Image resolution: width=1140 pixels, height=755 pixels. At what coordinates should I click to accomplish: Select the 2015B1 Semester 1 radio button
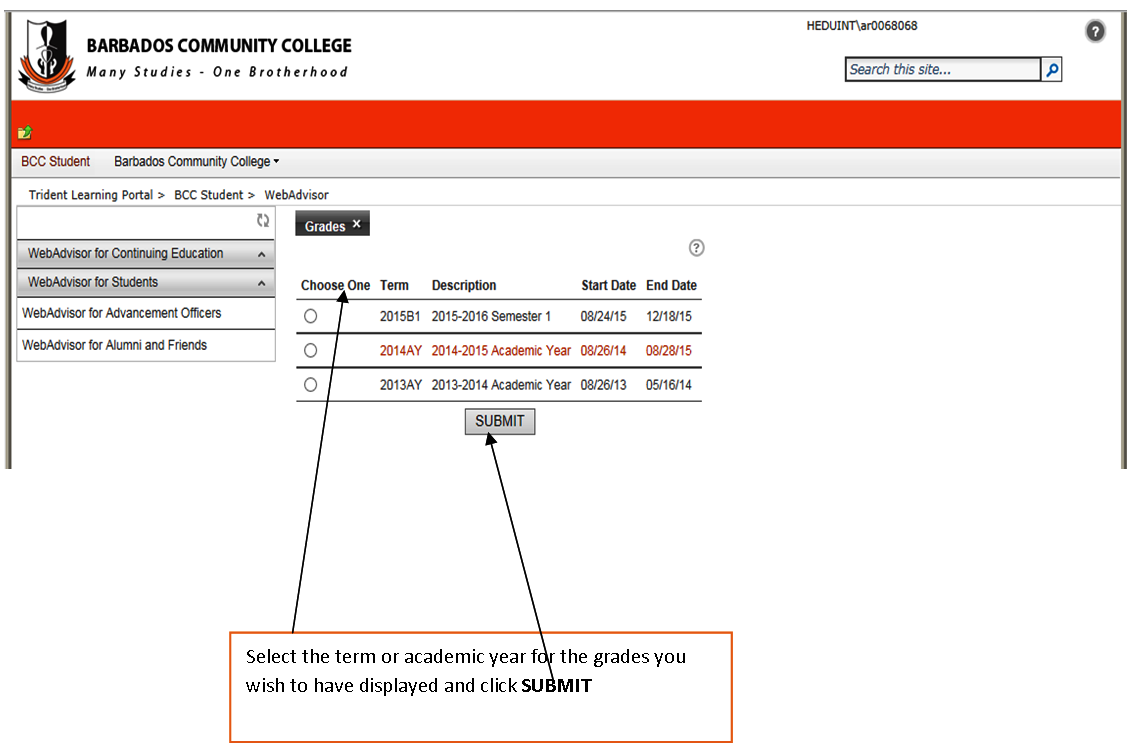click(x=310, y=316)
